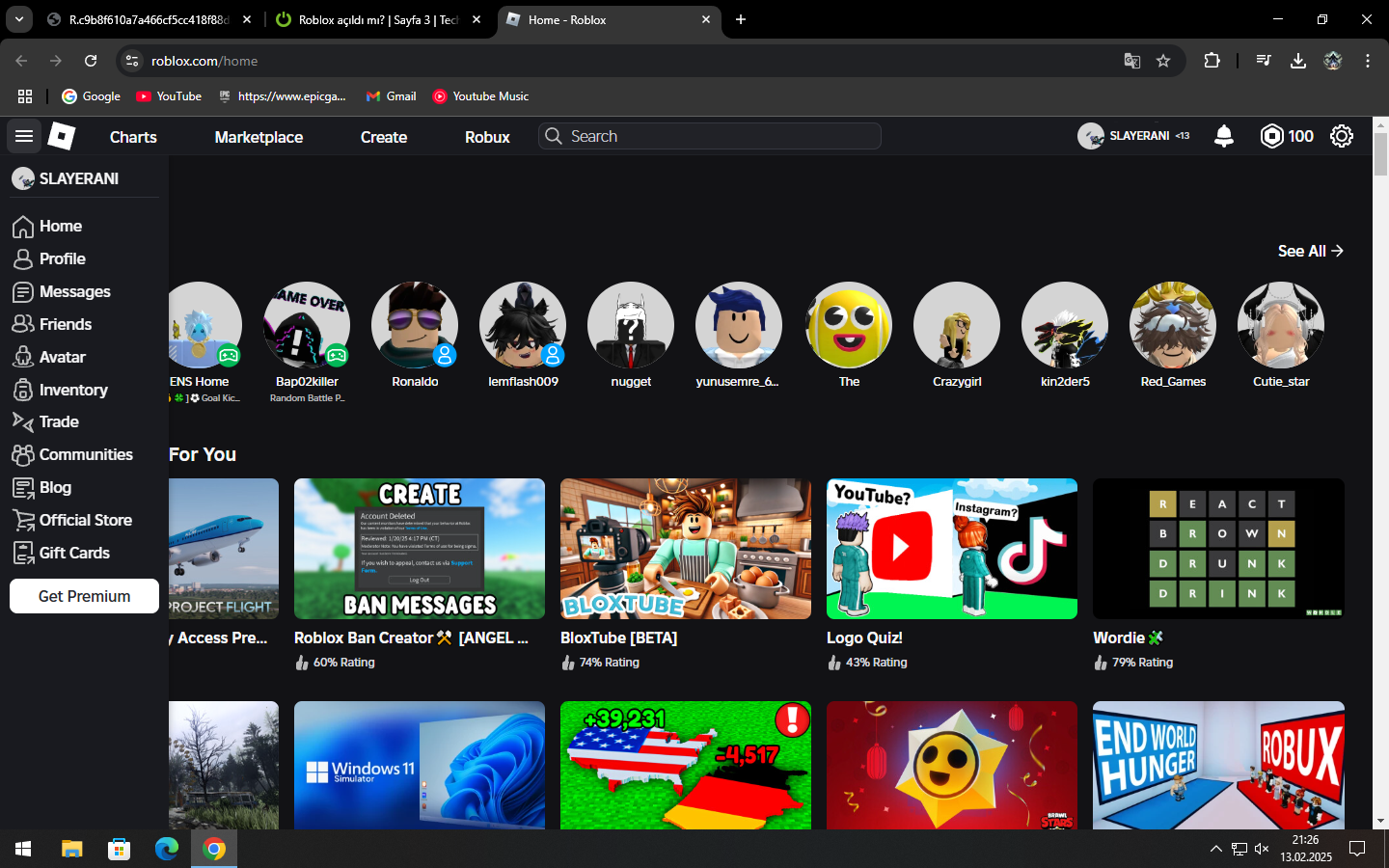Open friend nugget's avatar
This screenshot has width=1389, height=868.
click(631, 325)
